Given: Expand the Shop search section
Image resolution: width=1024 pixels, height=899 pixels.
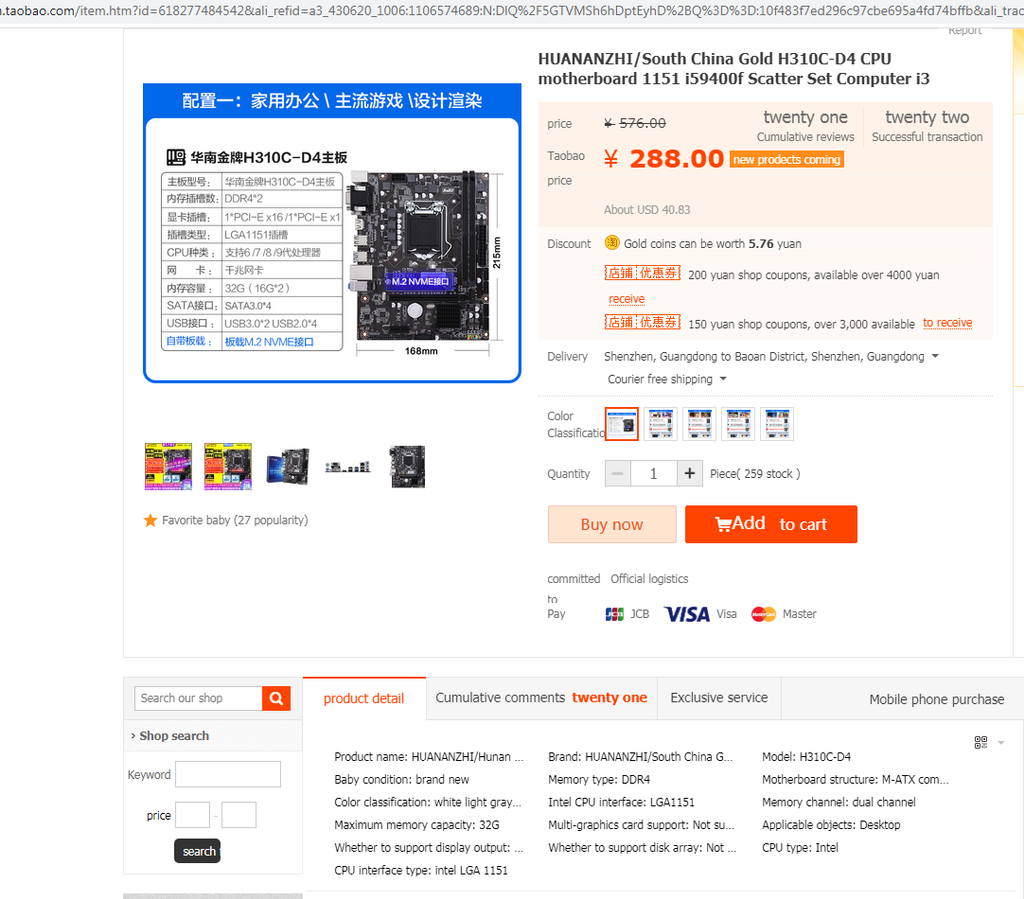Looking at the screenshot, I should [170, 736].
